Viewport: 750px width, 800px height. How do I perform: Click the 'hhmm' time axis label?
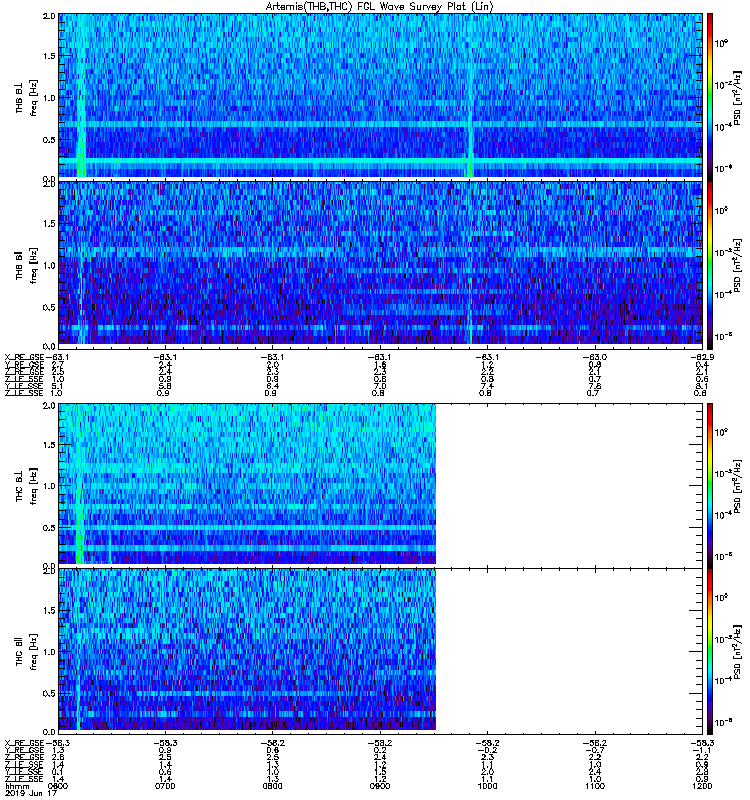tap(17, 787)
